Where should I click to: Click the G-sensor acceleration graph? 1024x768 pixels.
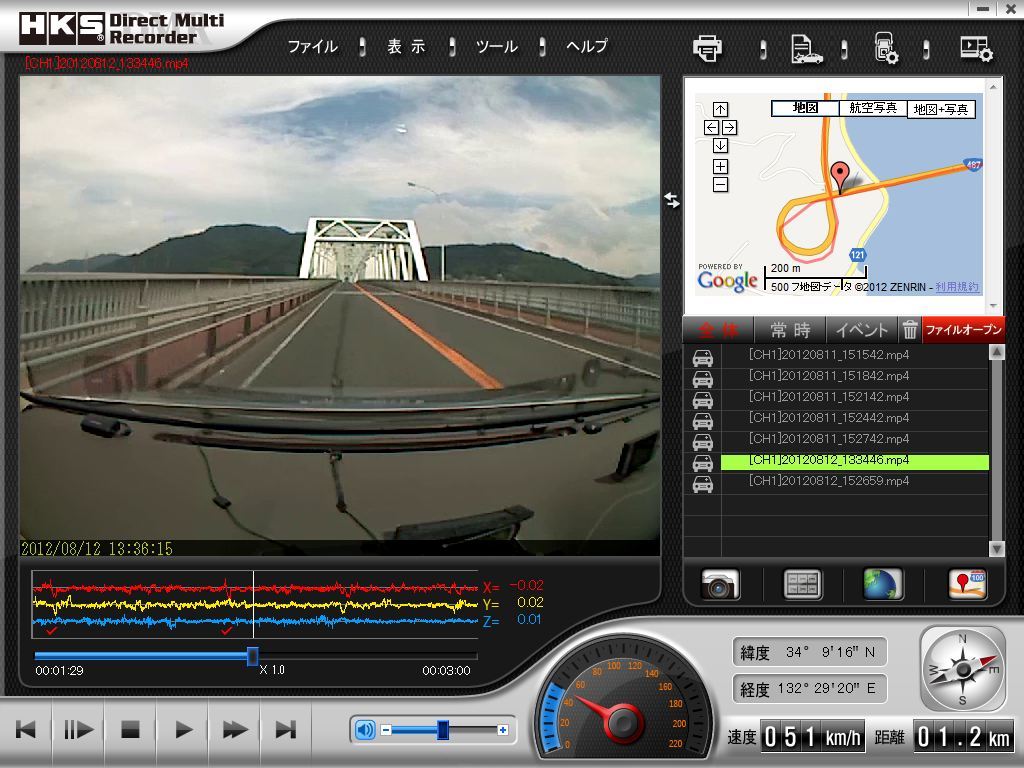[x=255, y=604]
